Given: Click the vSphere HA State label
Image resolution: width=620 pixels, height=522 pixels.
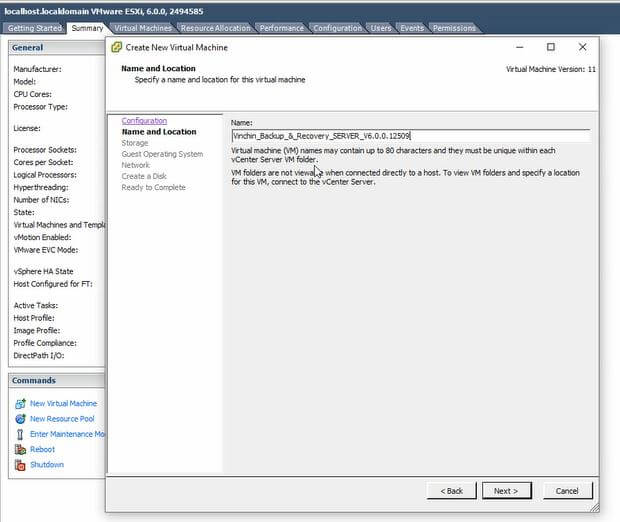Looking at the screenshot, I should [x=43, y=271].
